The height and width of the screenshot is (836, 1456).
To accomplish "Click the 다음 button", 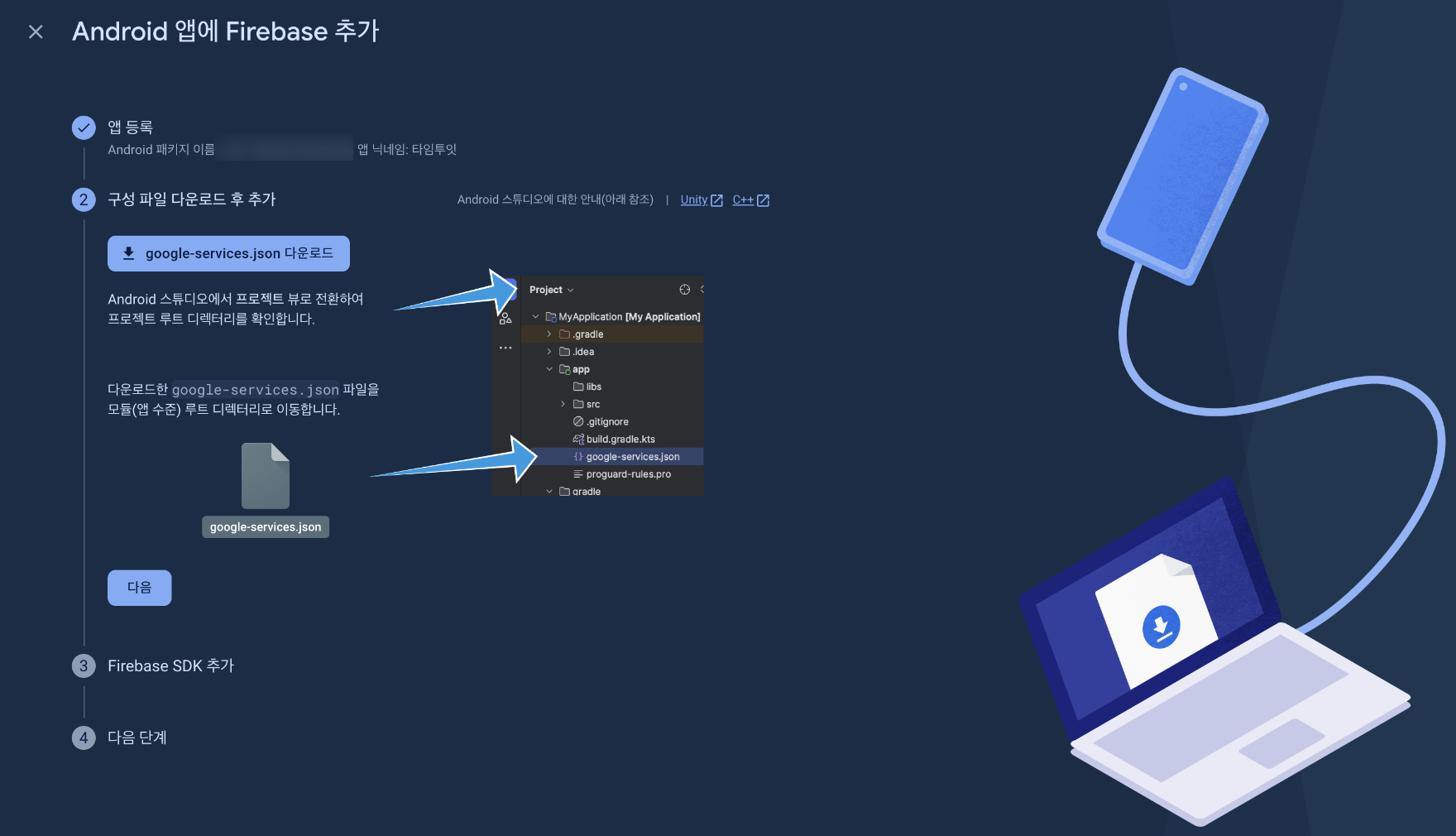I will 140,588.
